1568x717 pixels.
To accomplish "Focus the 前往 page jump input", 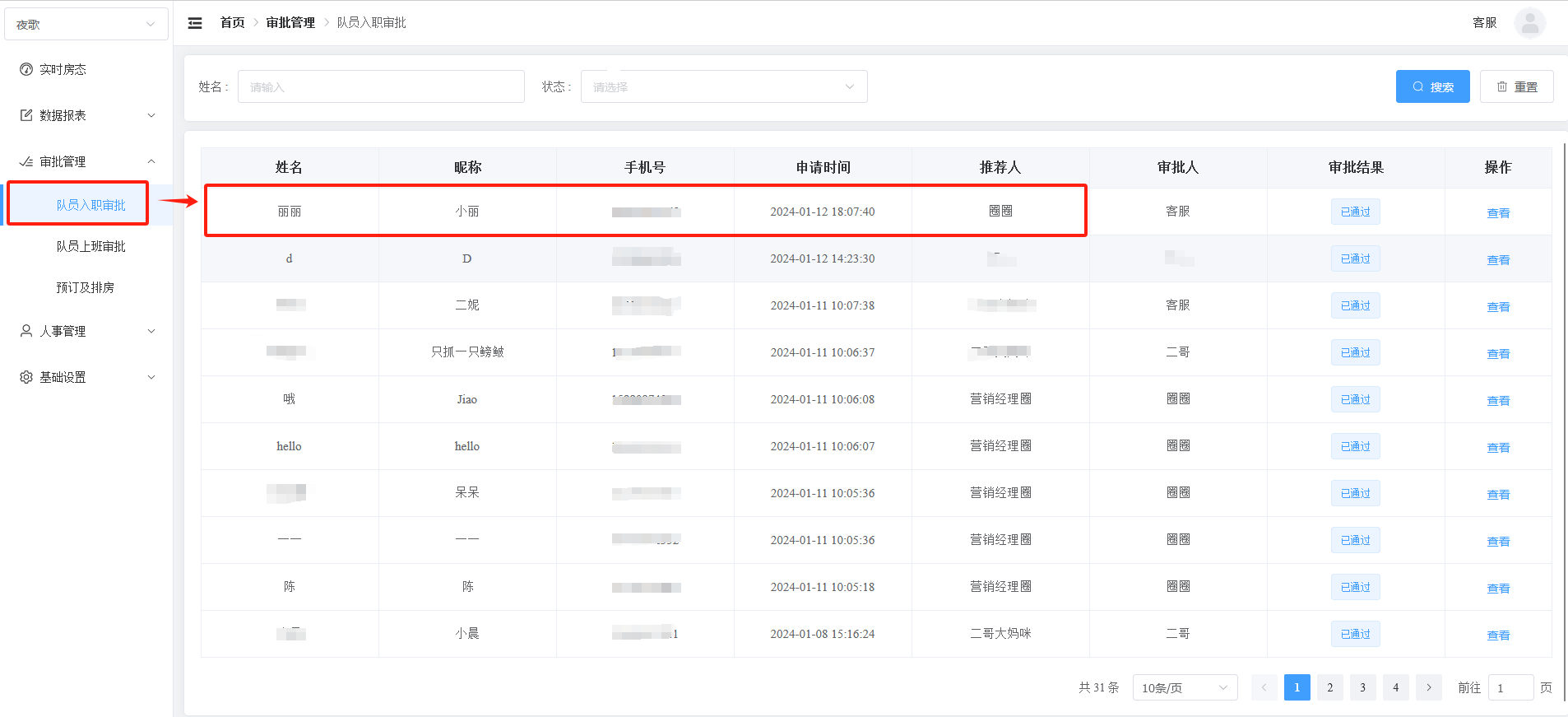I will pyautogui.click(x=1510, y=687).
